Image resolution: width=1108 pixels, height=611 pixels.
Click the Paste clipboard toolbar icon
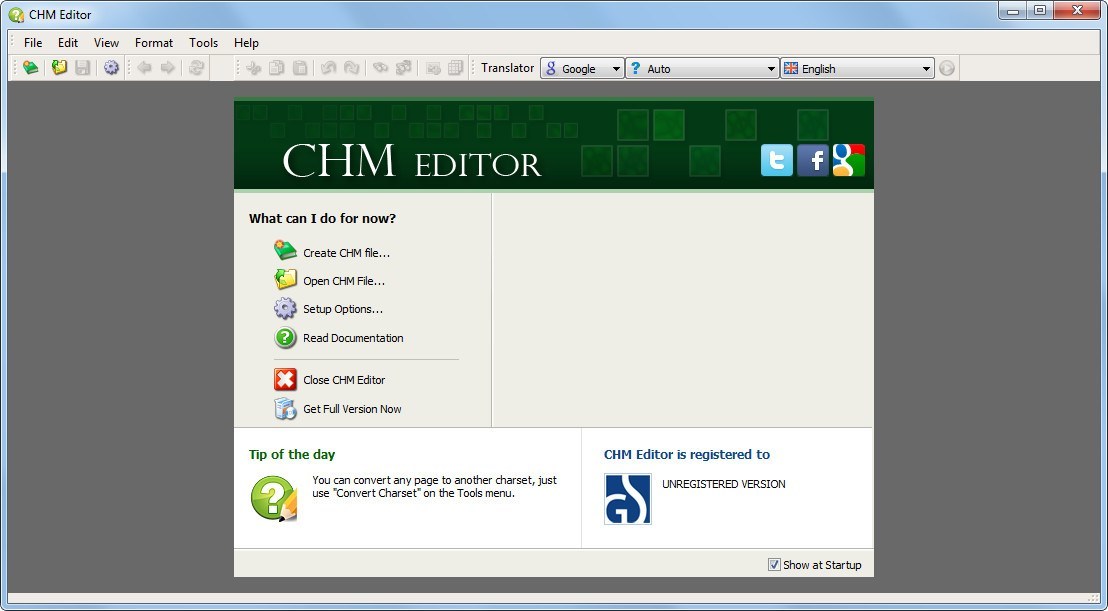coord(300,68)
